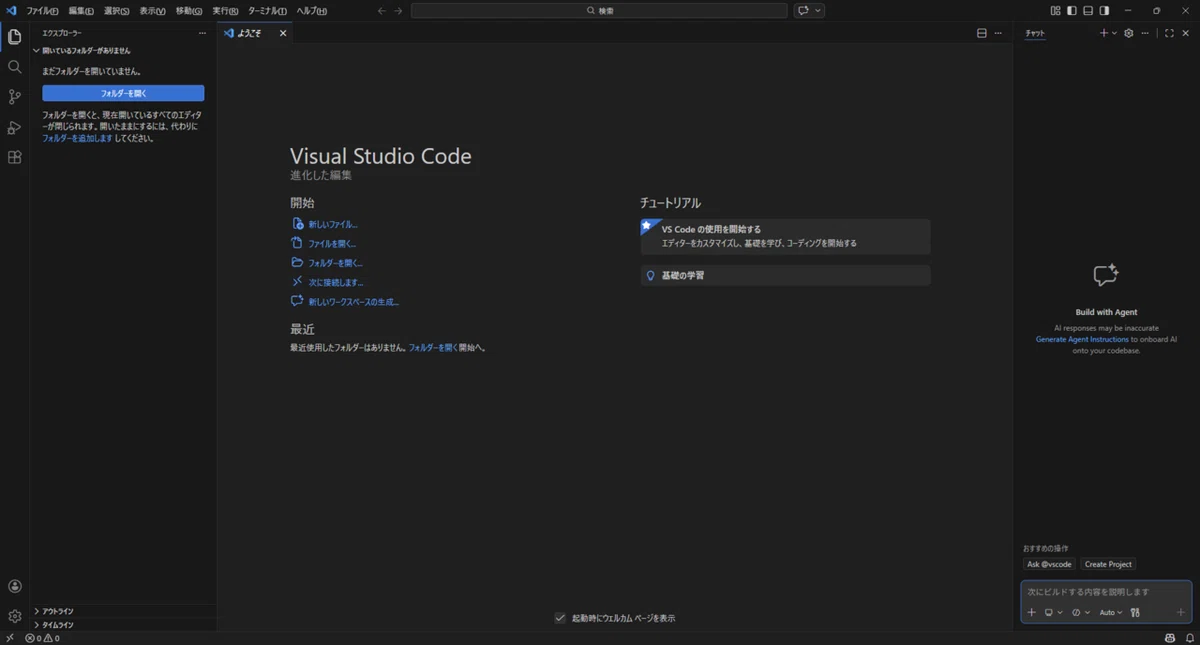Open editor More Actions ellipsis

tap(998, 33)
